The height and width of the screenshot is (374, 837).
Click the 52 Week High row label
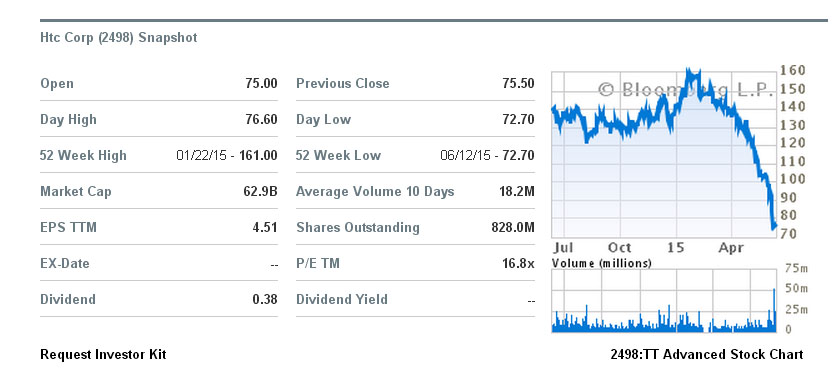83,156
